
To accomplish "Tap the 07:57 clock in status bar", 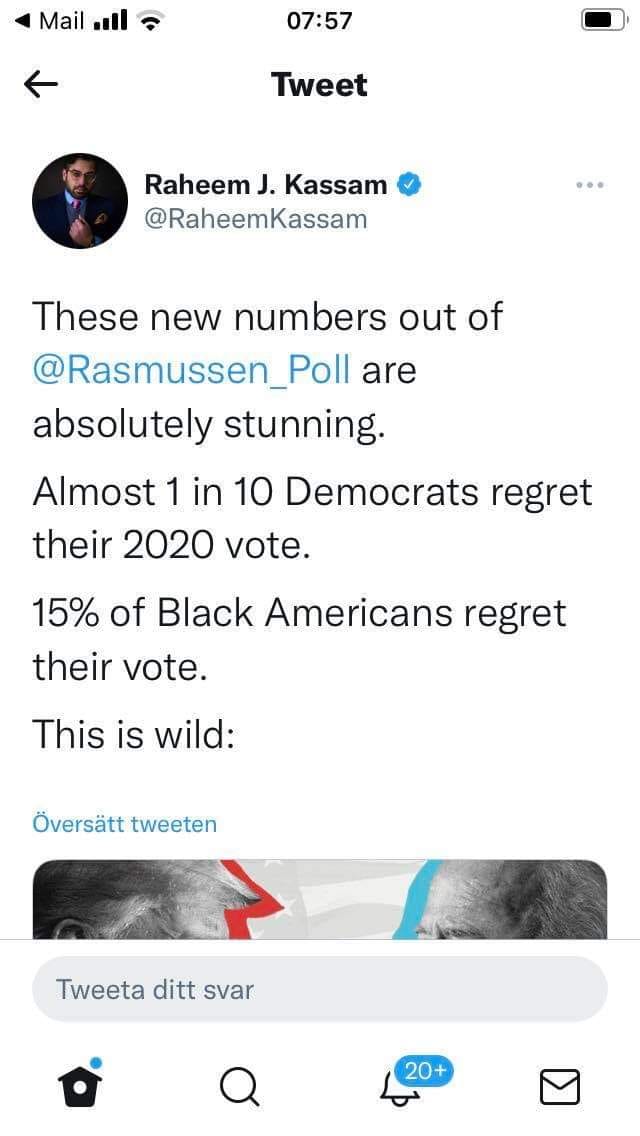I will point(319,21).
